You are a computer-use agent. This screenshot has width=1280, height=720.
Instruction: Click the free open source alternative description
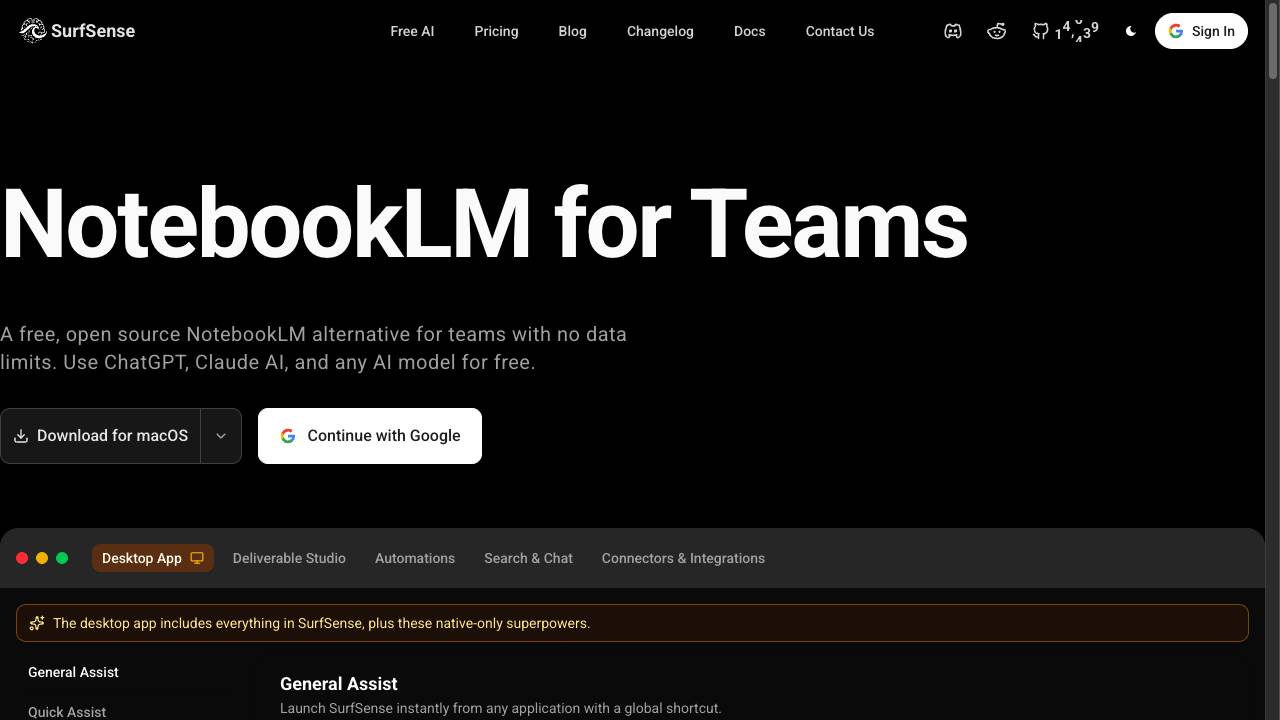(x=313, y=348)
